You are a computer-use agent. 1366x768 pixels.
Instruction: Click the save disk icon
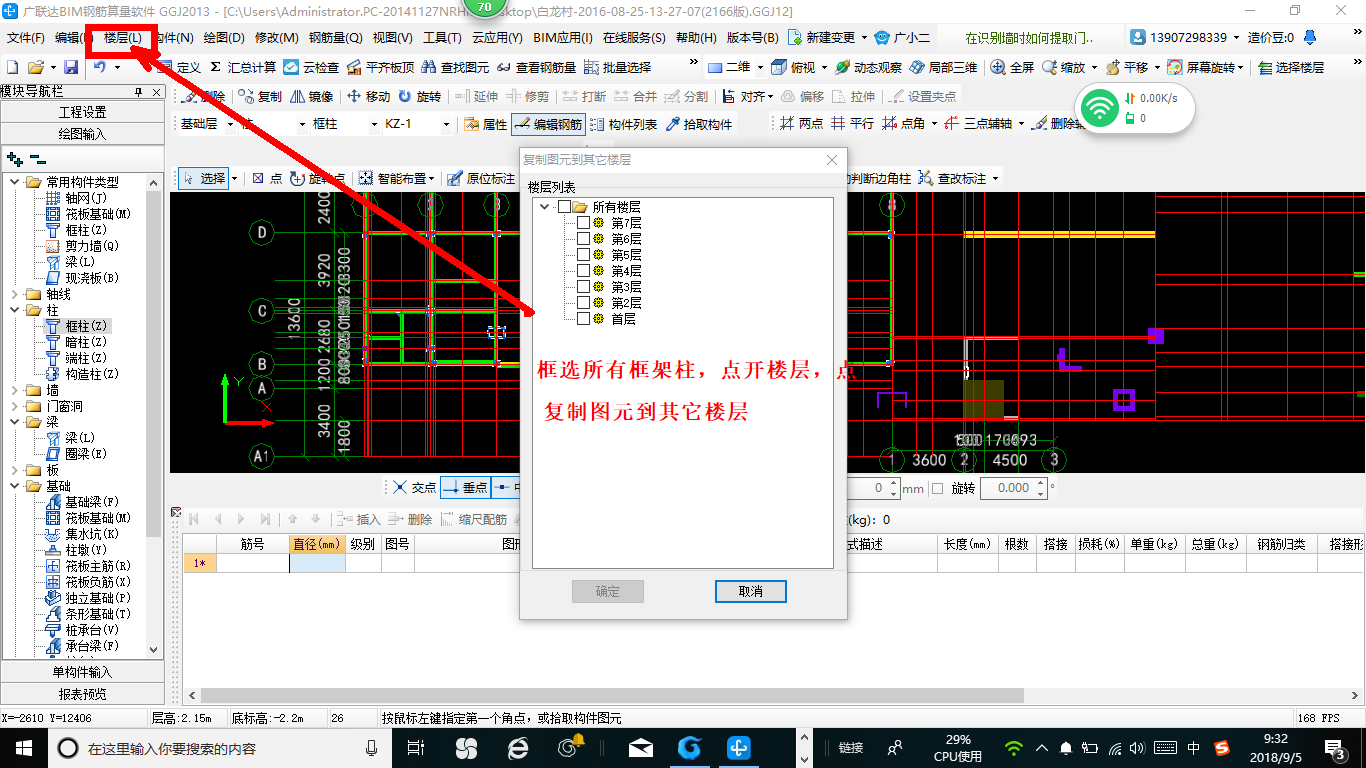point(71,67)
